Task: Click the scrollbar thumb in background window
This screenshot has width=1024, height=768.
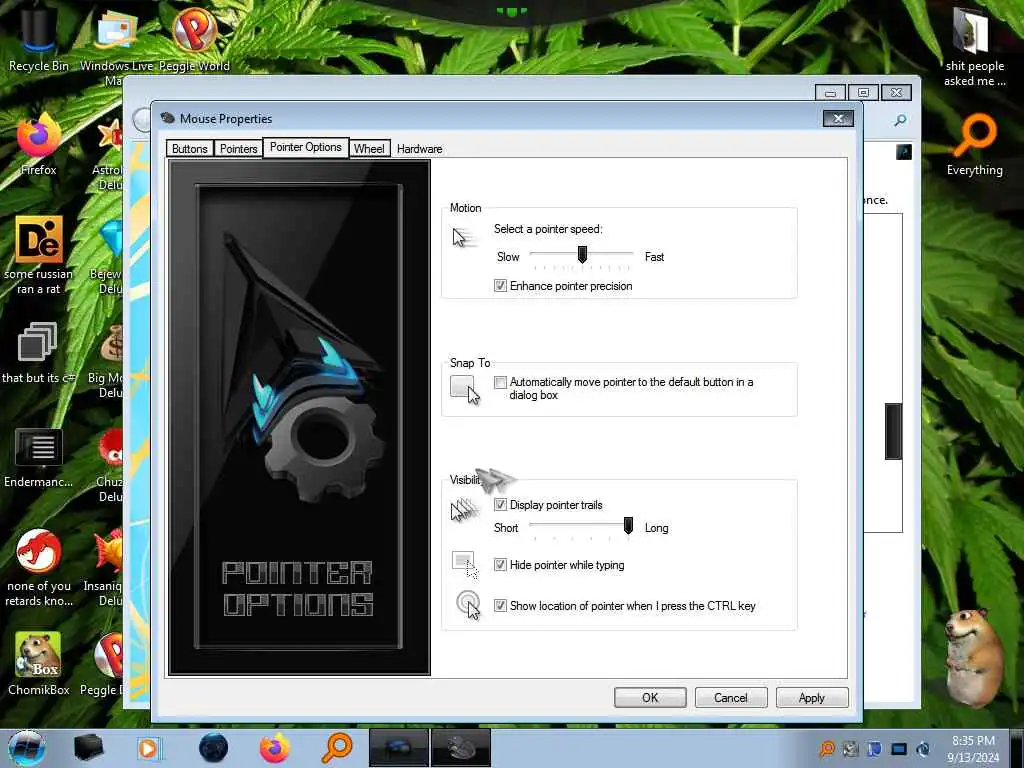Action: pyautogui.click(x=893, y=431)
